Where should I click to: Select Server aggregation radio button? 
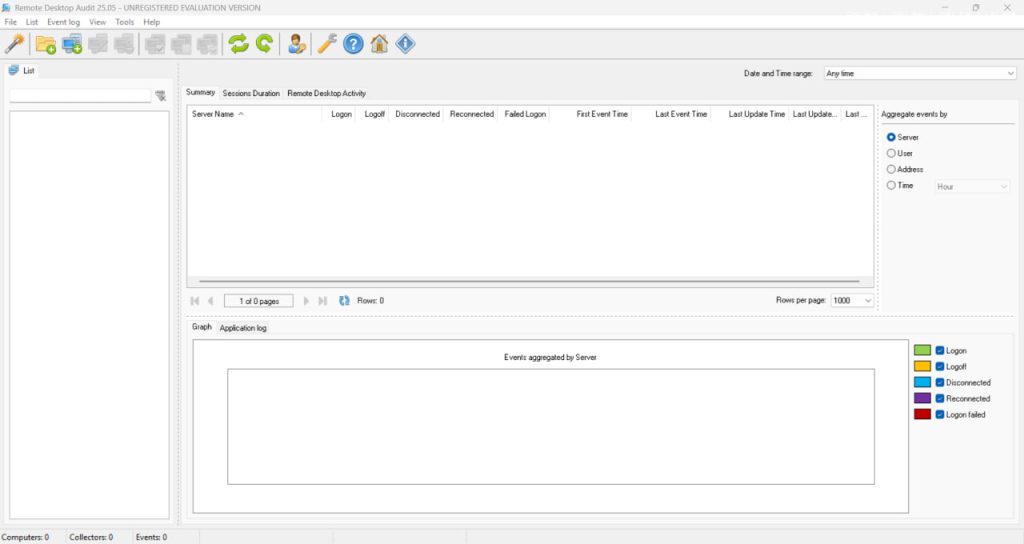(891, 137)
